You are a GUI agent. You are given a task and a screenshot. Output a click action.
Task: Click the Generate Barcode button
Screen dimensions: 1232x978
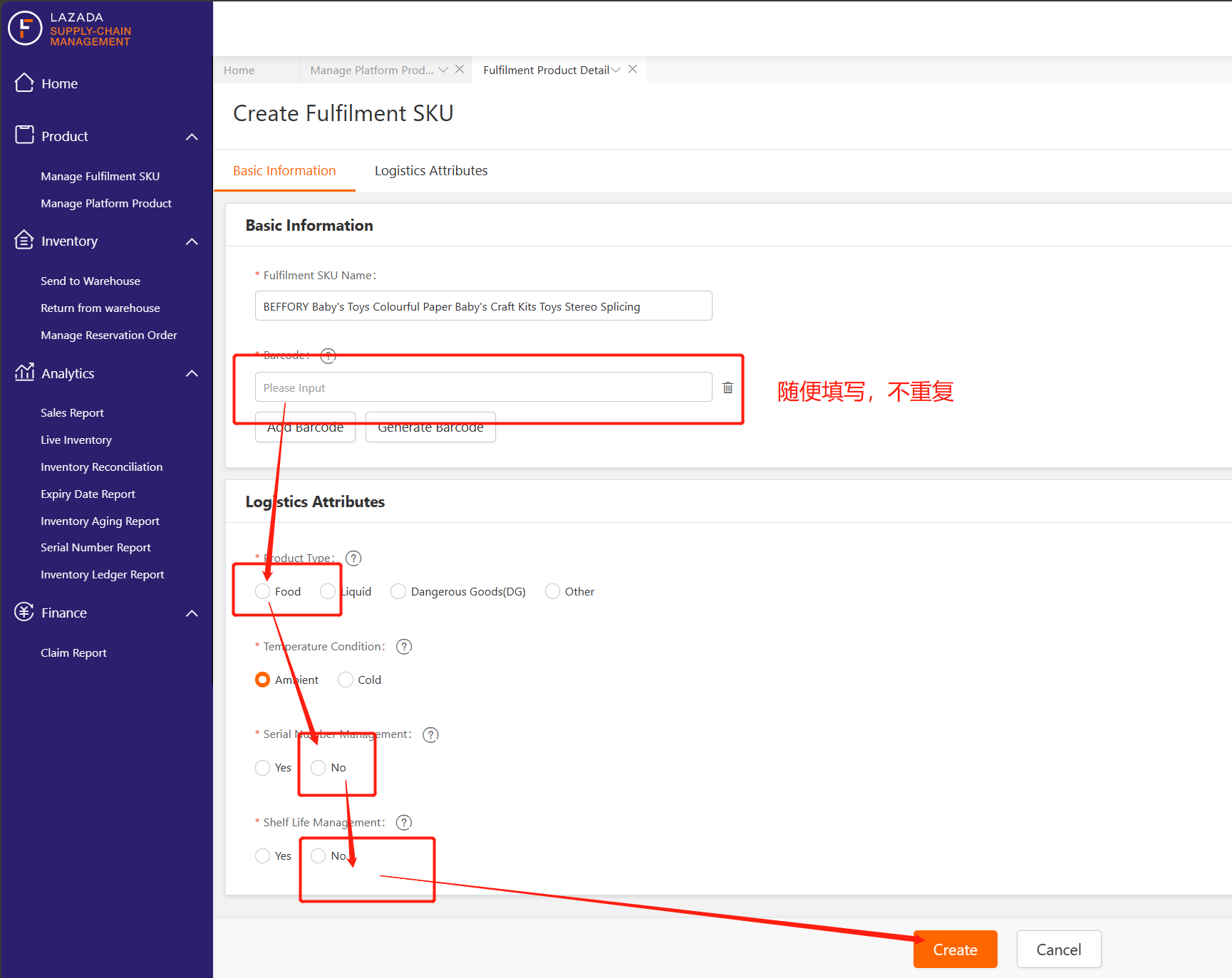coord(430,427)
